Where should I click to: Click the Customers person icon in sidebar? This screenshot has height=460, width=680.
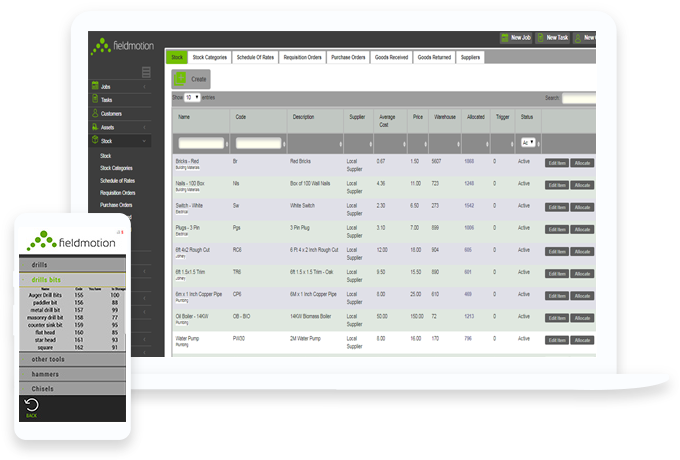tap(95, 113)
